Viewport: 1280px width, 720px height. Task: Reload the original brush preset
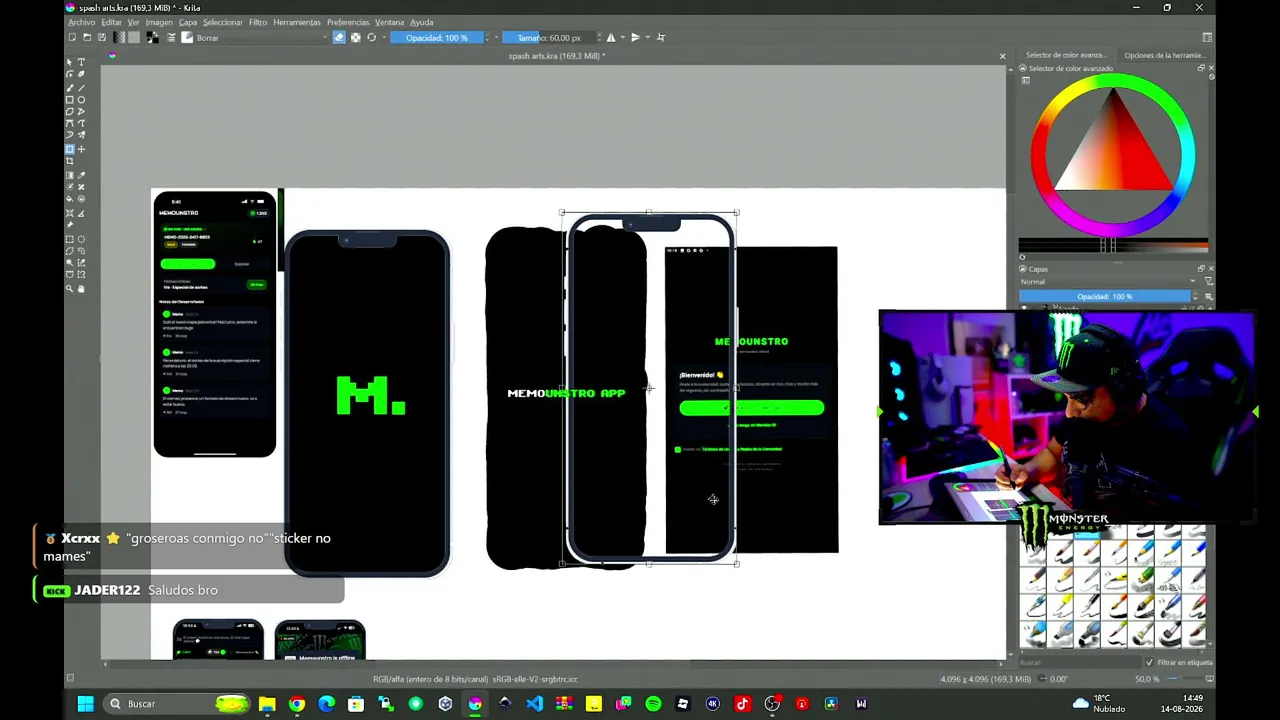point(371,38)
